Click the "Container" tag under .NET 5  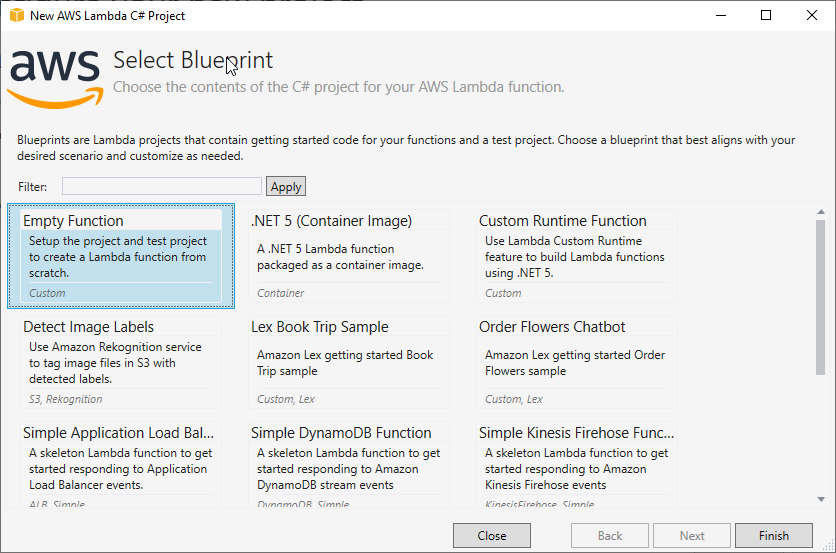point(280,293)
